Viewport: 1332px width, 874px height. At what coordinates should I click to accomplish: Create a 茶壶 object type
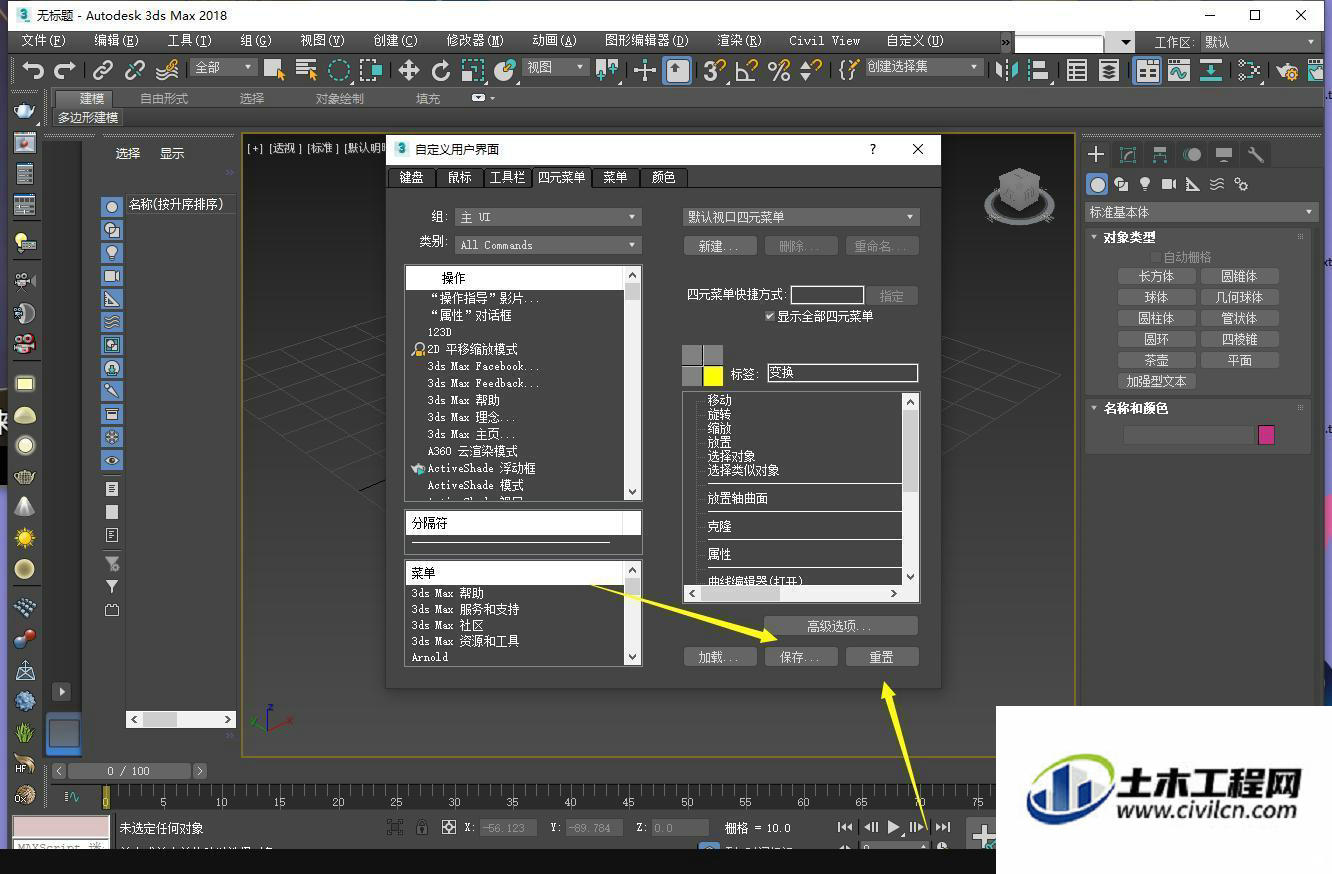pos(1156,360)
